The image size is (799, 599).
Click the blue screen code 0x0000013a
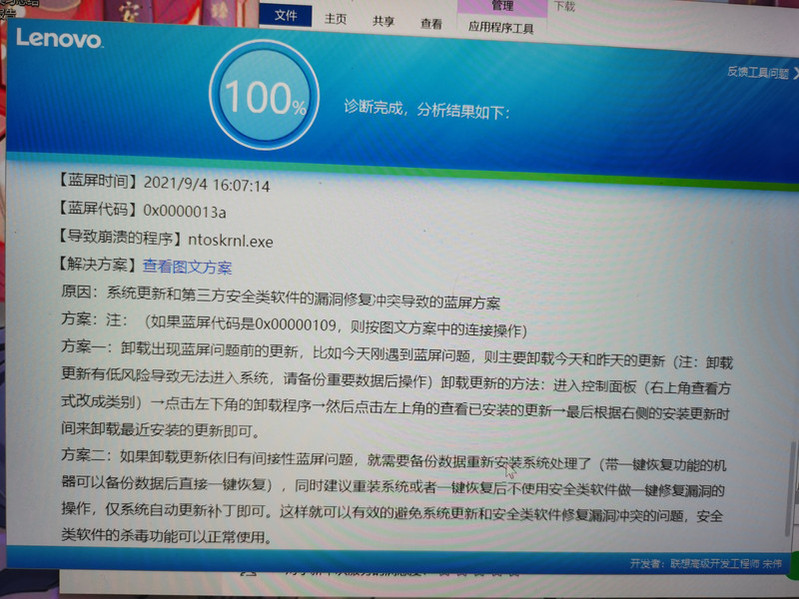coord(185,212)
